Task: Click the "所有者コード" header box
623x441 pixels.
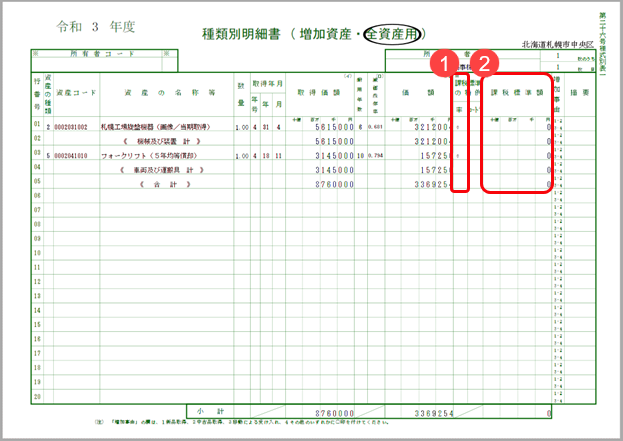Action: coord(104,61)
